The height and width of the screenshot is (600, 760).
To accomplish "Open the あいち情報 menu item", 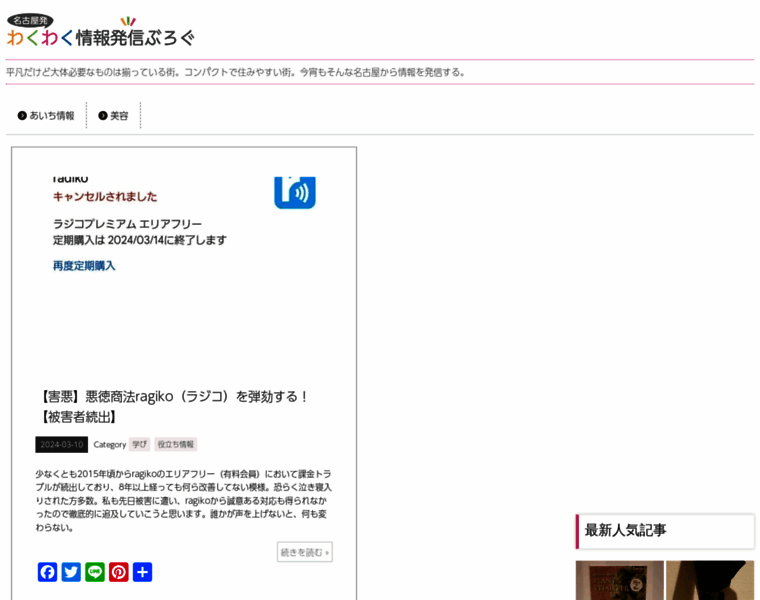I will pyautogui.click(x=51, y=115).
